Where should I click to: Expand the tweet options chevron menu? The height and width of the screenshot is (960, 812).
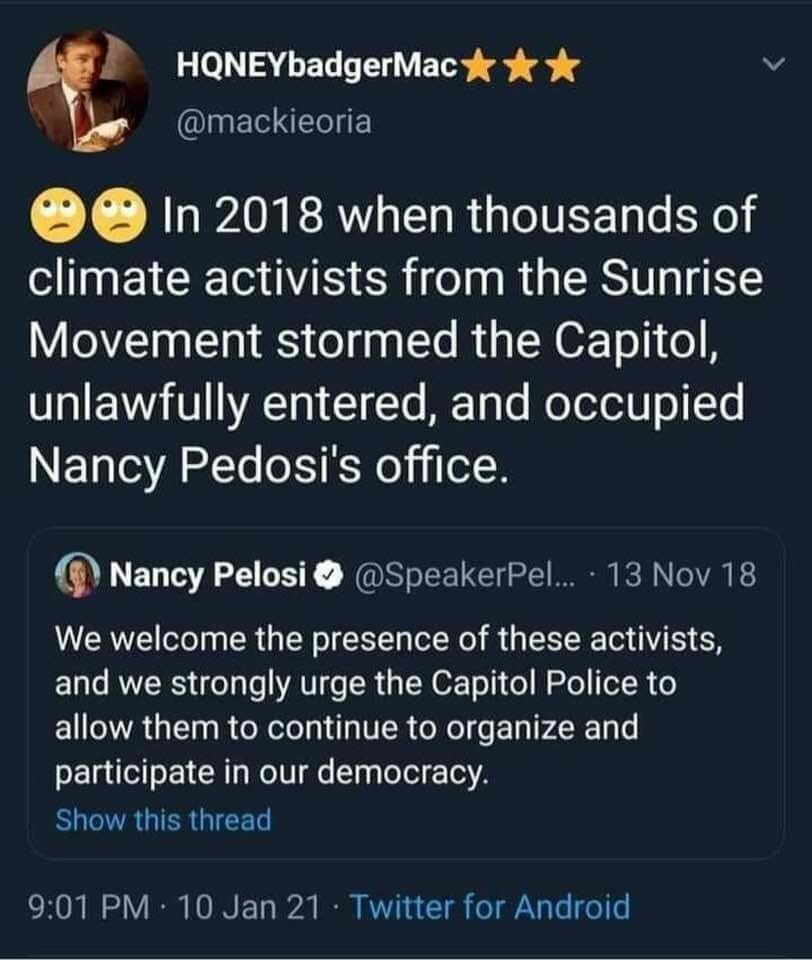773,64
